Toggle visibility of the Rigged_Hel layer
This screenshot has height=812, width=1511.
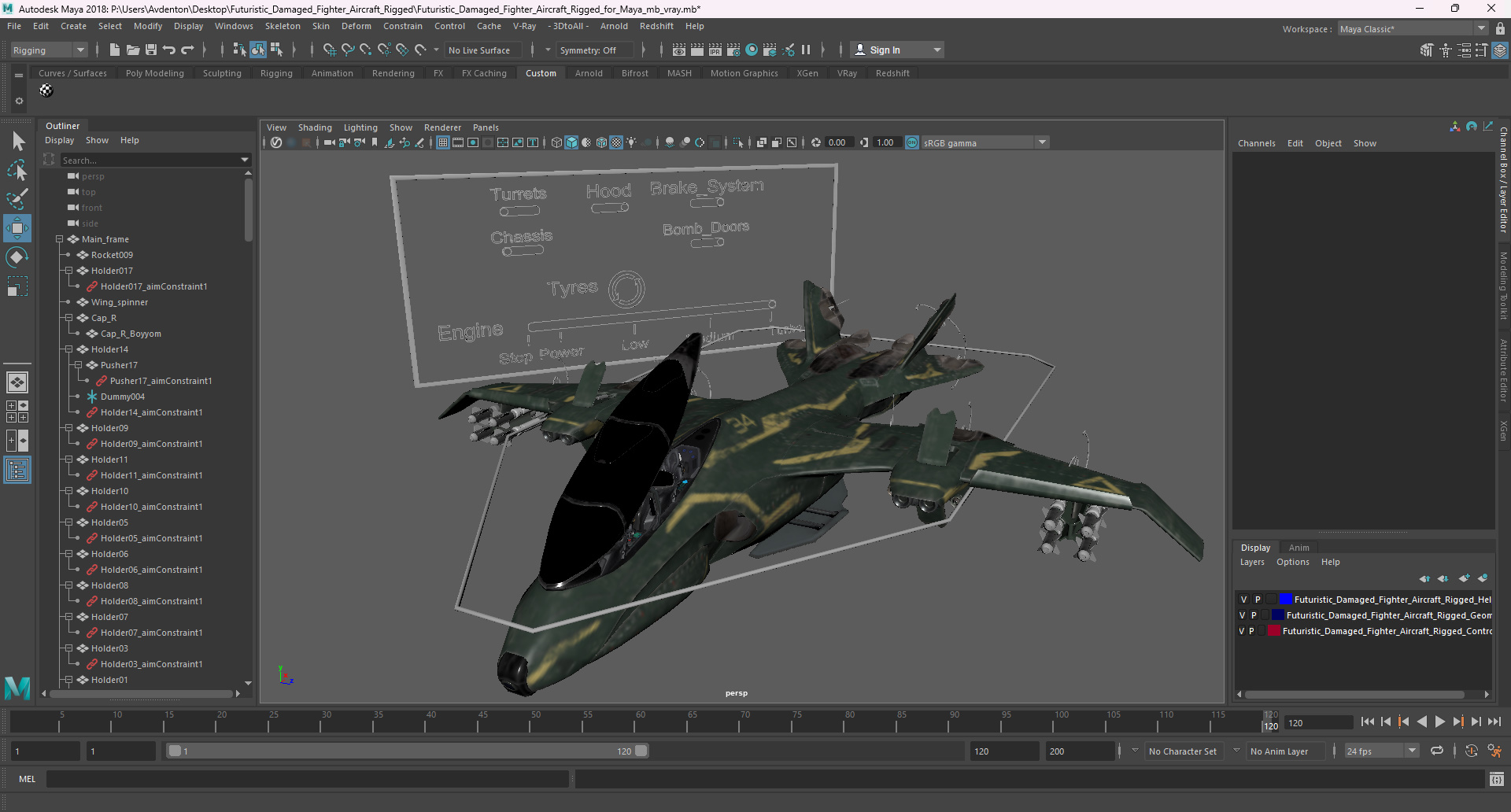[x=1244, y=600]
